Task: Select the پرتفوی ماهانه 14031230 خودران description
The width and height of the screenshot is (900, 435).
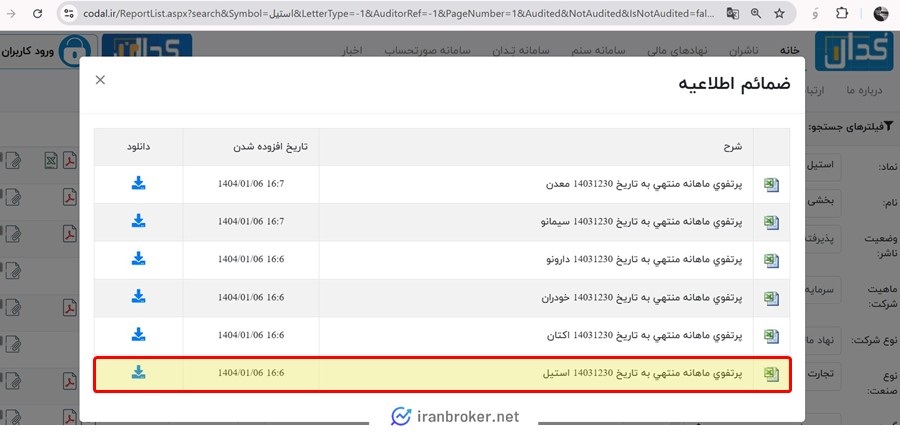Action: click(642, 298)
